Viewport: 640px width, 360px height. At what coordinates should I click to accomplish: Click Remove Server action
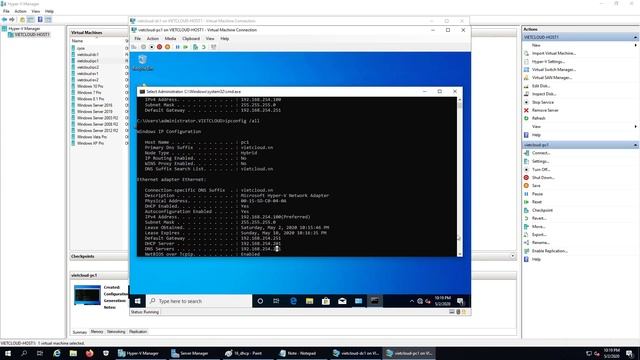tap(545, 110)
